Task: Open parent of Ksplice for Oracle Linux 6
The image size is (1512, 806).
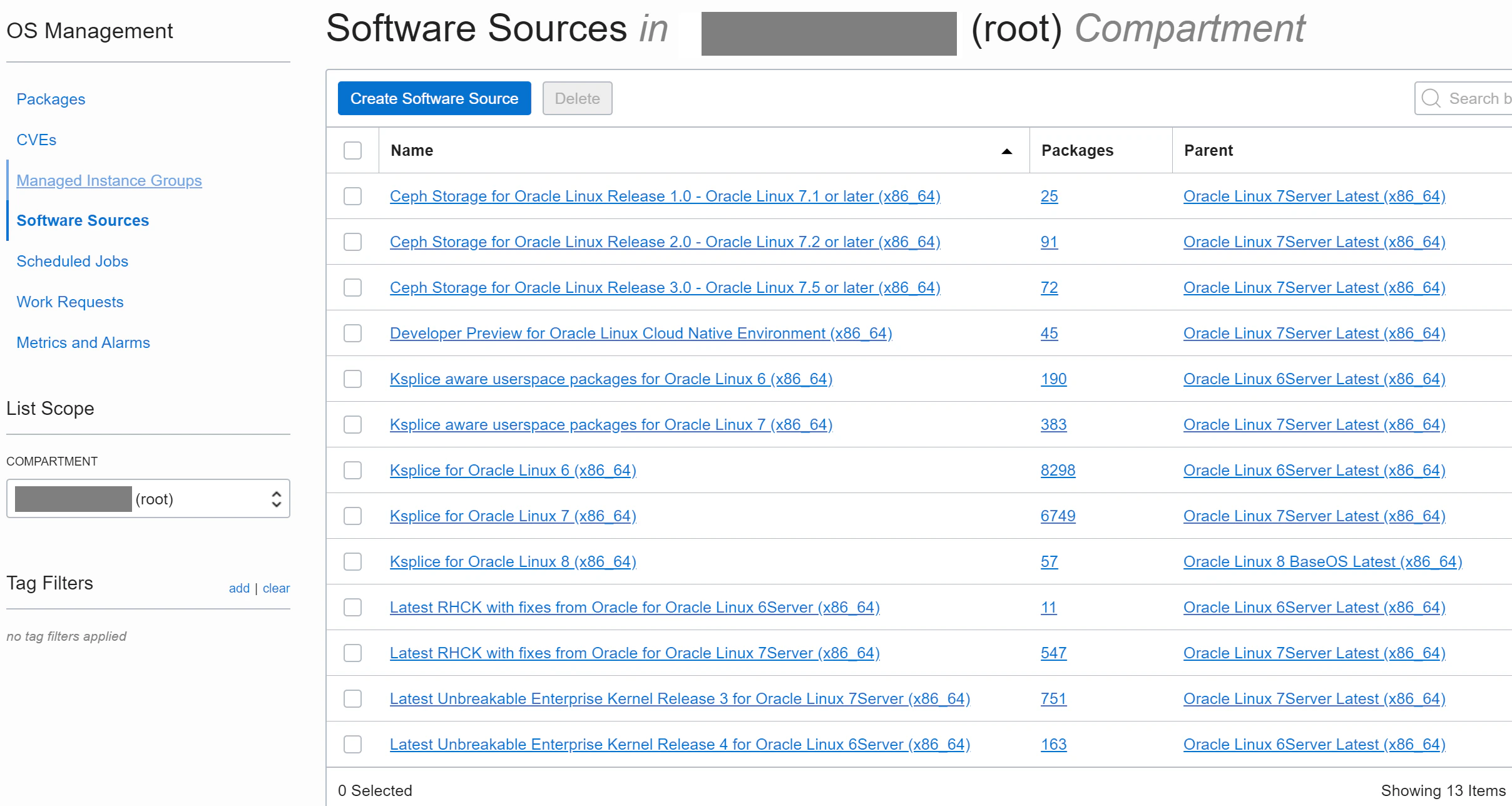Action: (x=1314, y=470)
